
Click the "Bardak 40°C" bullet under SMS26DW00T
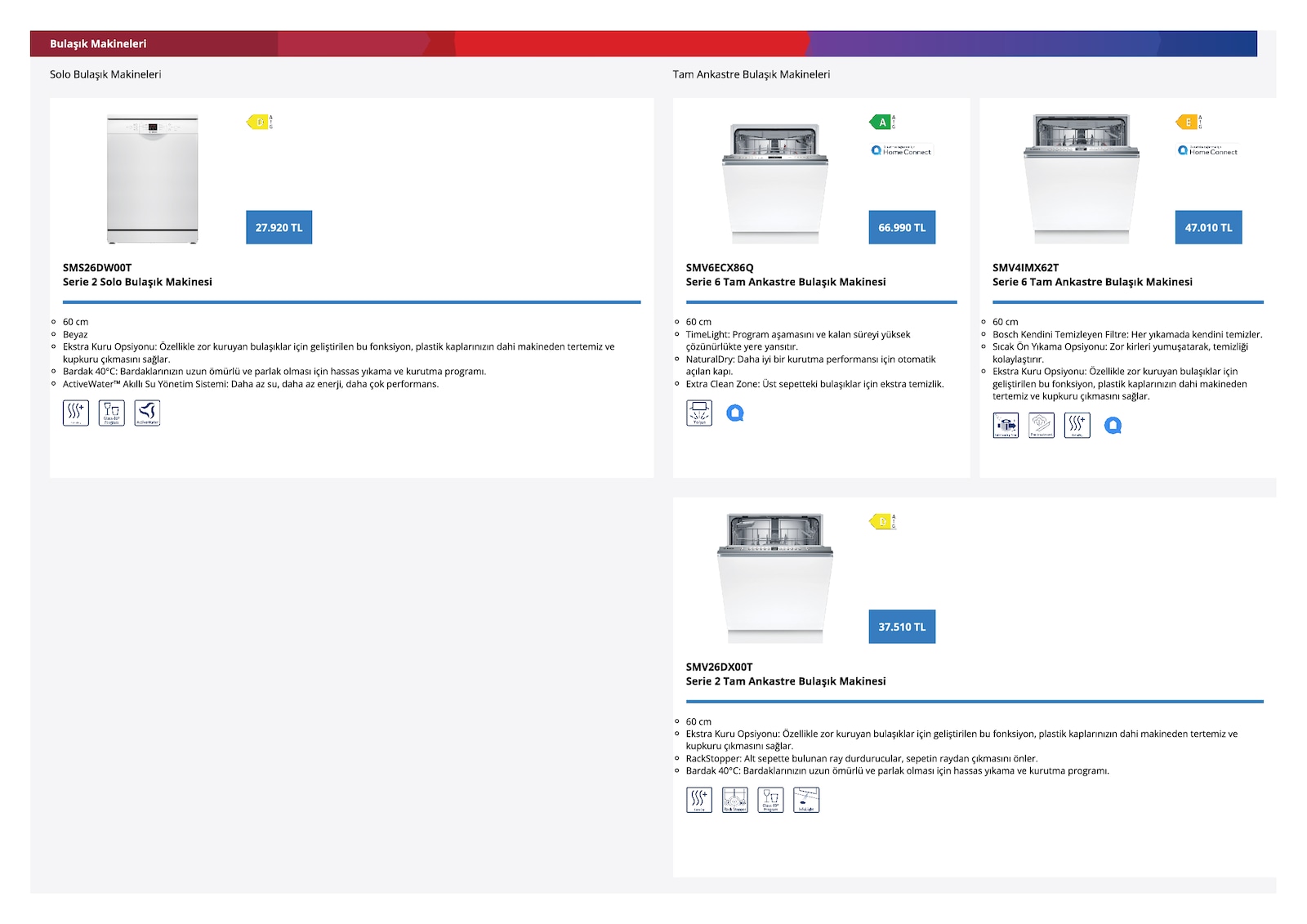(x=274, y=372)
